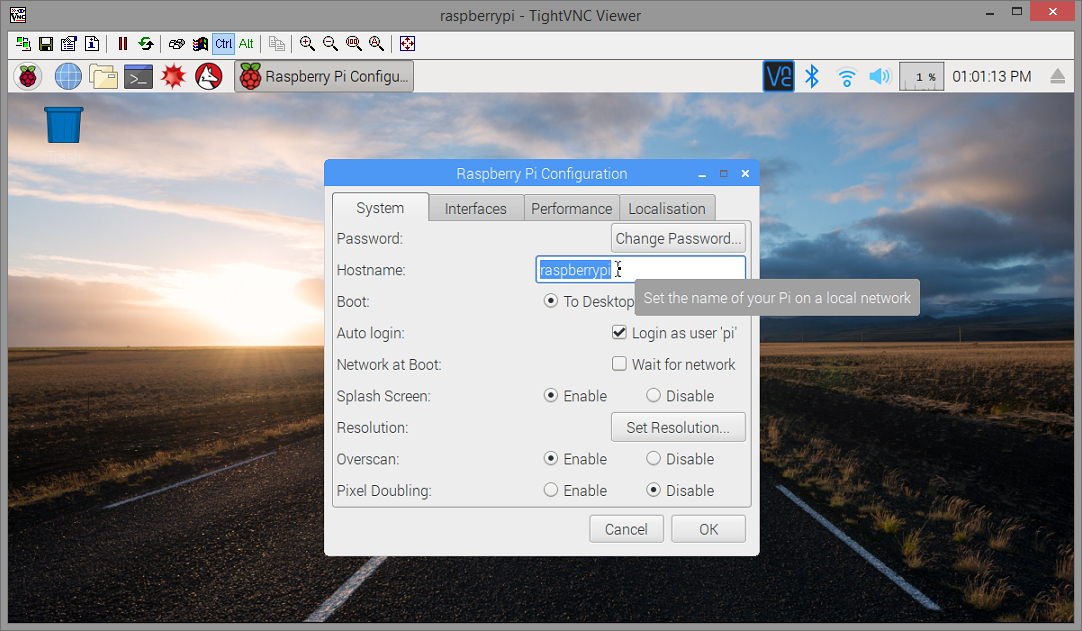The height and width of the screenshot is (631, 1082).
Task: Open the Bluetooth tray menu
Action: point(812,77)
